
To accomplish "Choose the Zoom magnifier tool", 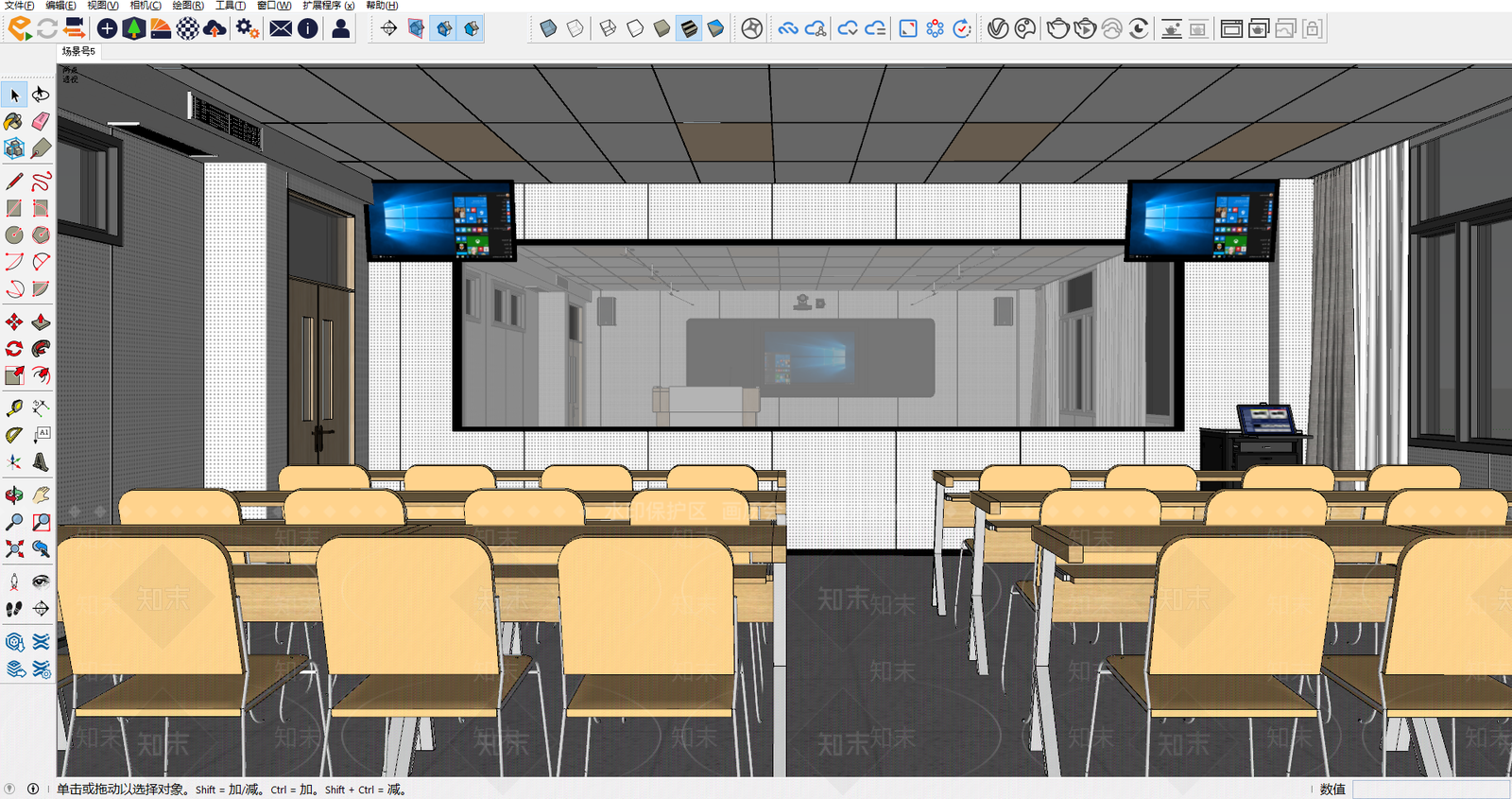I will [14, 522].
